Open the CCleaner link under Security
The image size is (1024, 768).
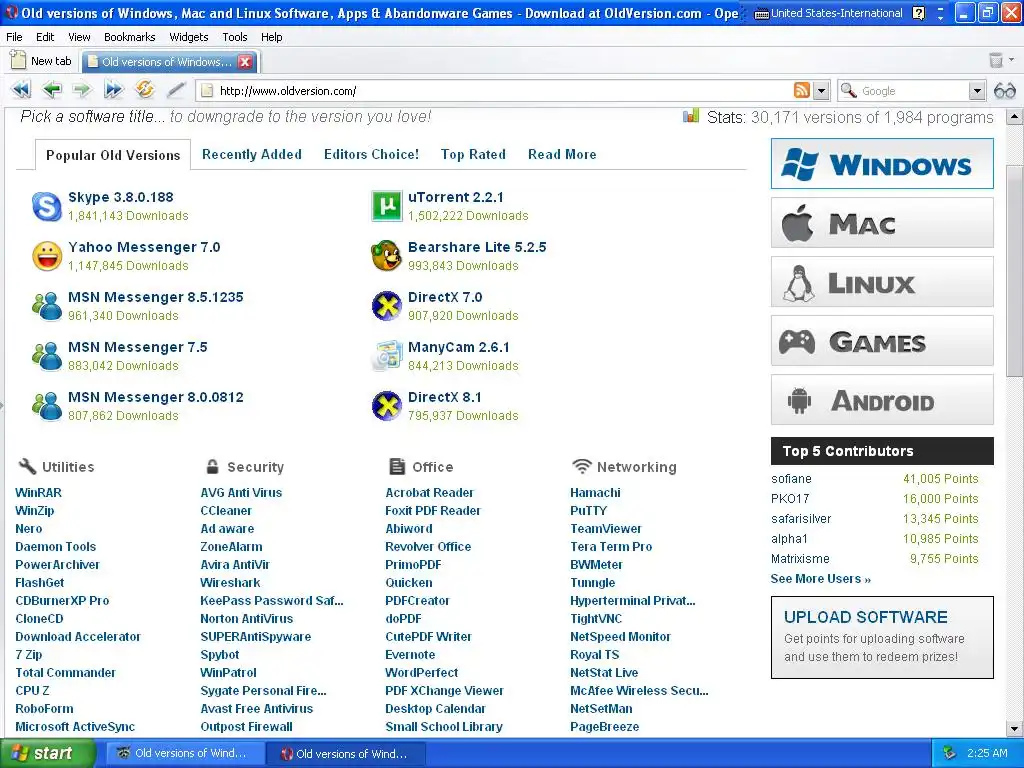(226, 511)
